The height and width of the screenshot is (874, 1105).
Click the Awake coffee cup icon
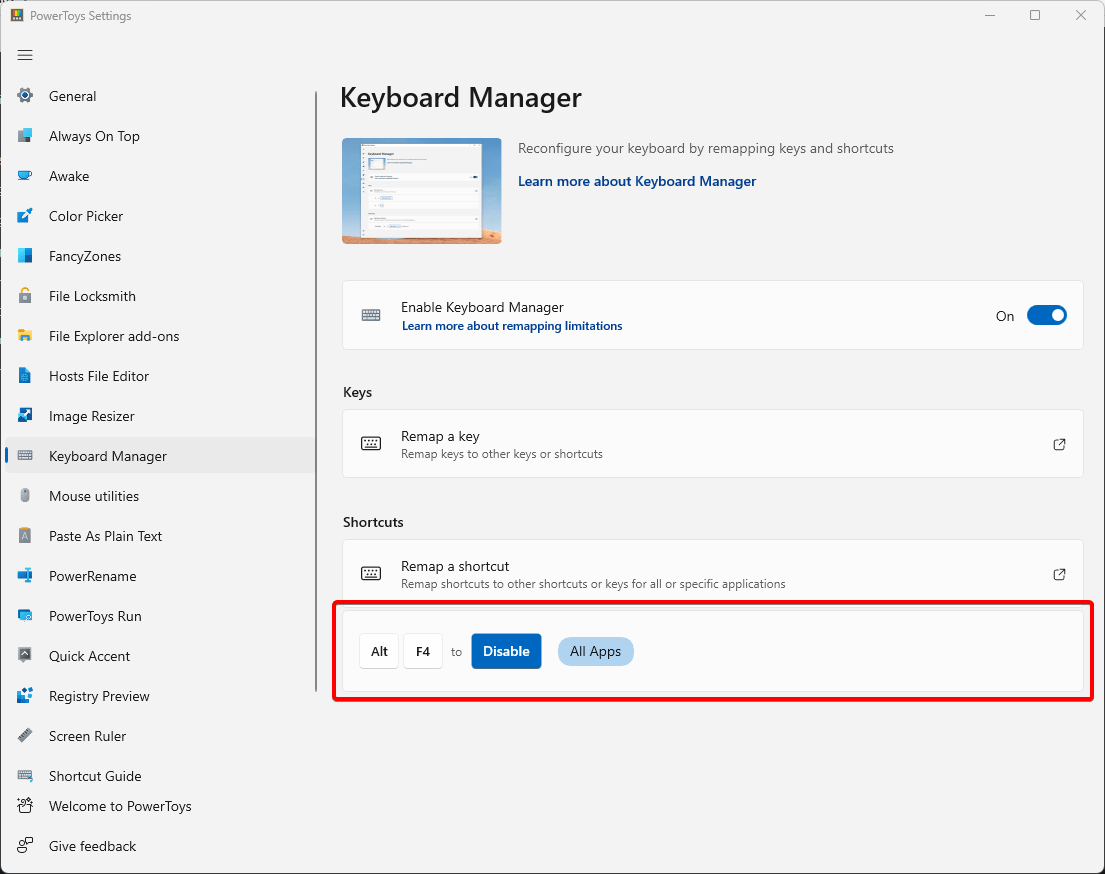25,176
